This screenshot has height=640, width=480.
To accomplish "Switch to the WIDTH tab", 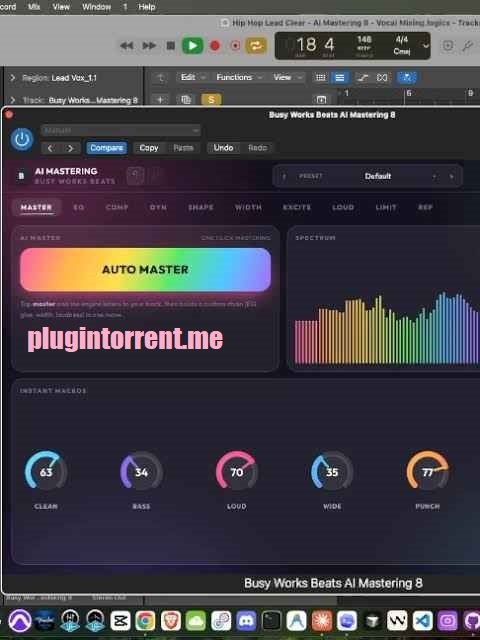I will [x=249, y=207].
